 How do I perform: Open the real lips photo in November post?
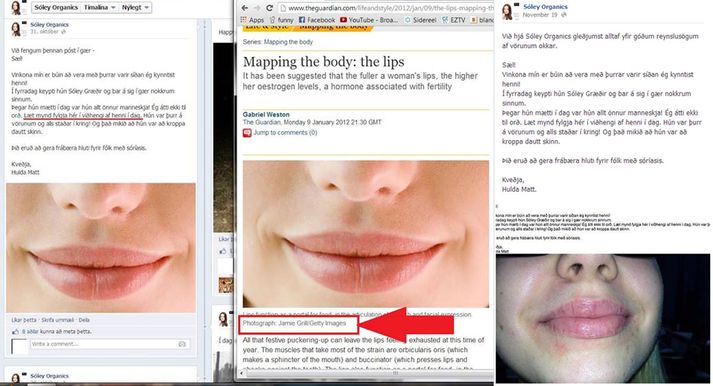tap(603, 318)
